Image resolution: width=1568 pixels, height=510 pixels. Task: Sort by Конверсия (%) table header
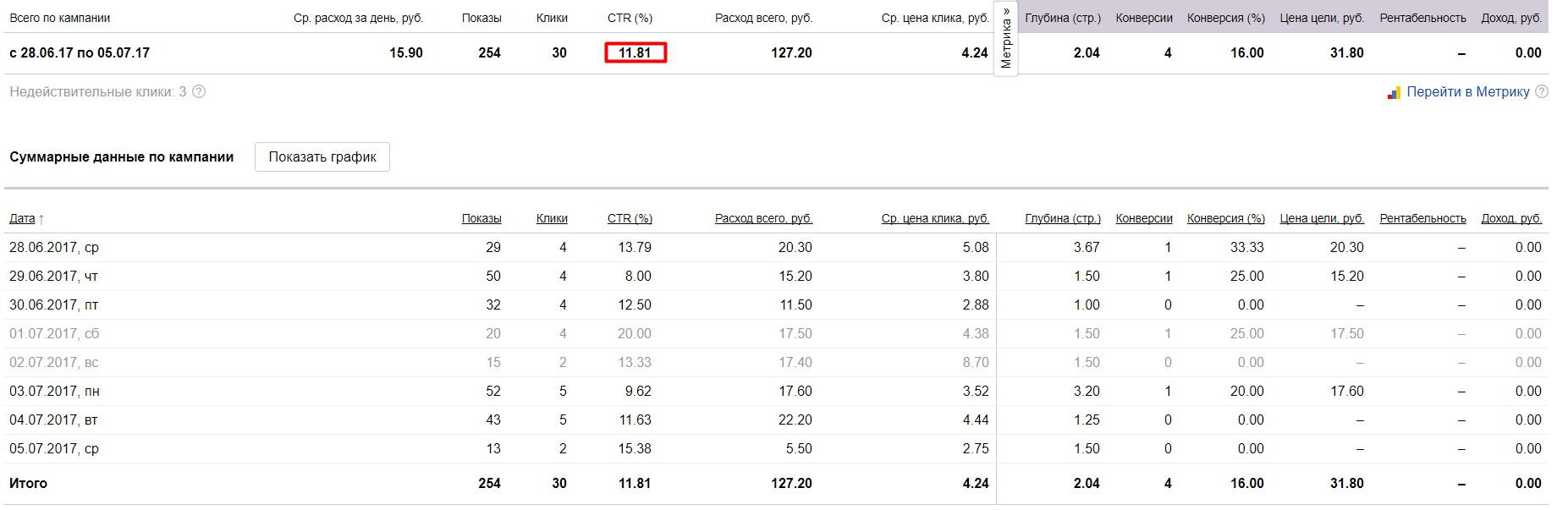click(1226, 218)
